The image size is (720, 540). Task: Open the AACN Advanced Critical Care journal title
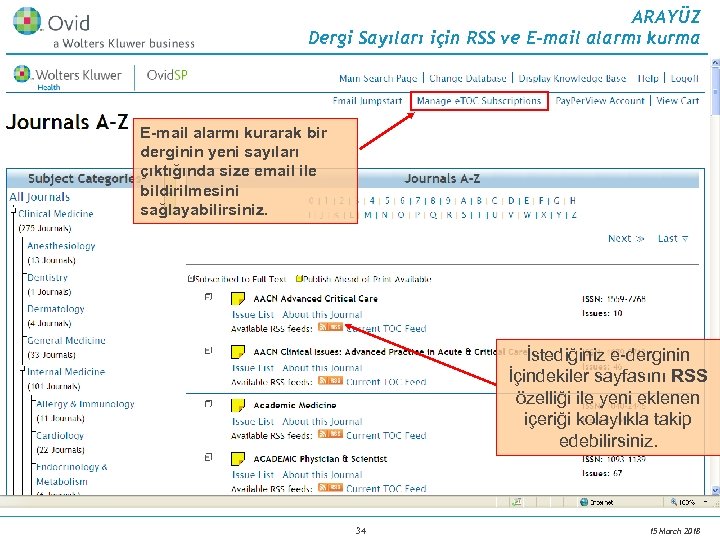tap(315, 298)
